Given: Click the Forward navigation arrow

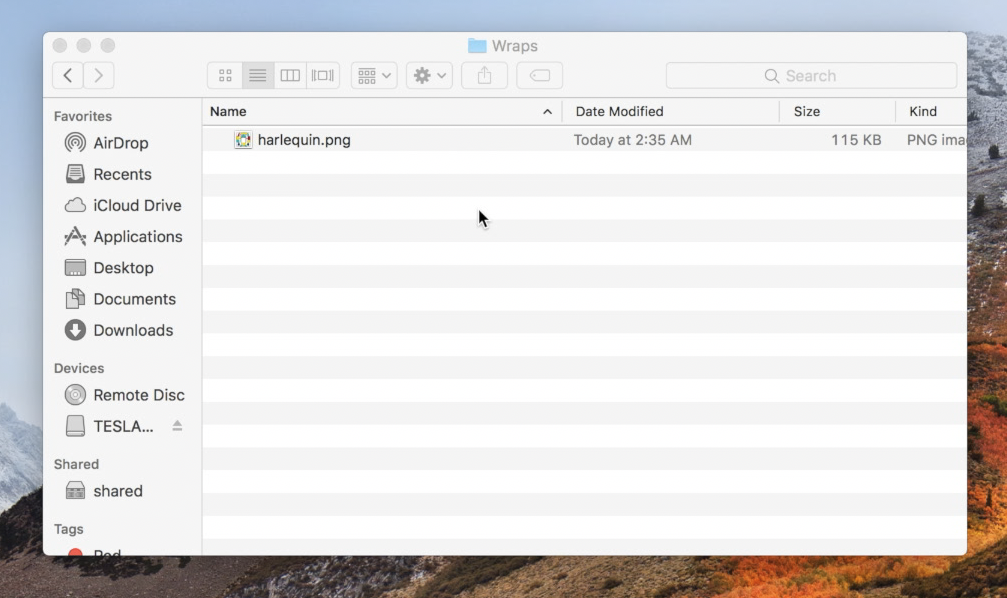Looking at the screenshot, I should coord(98,75).
